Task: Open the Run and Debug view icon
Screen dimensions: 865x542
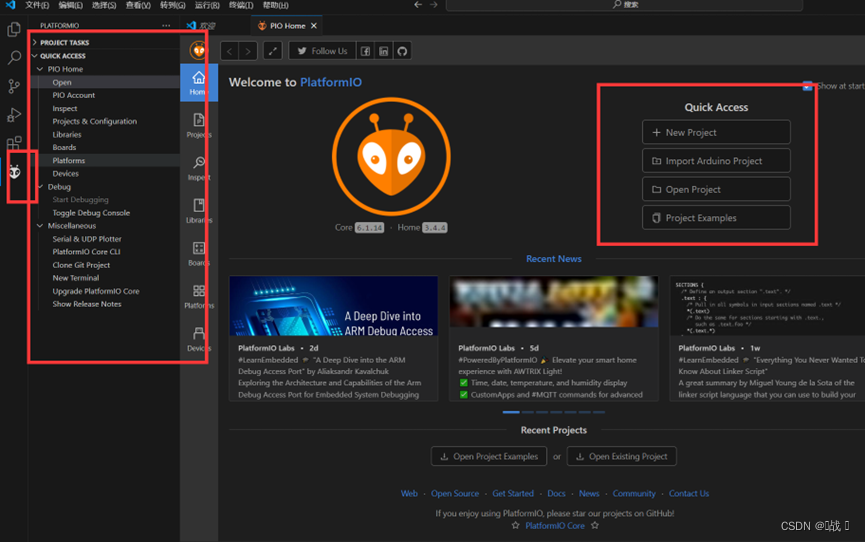Action: tap(14, 115)
